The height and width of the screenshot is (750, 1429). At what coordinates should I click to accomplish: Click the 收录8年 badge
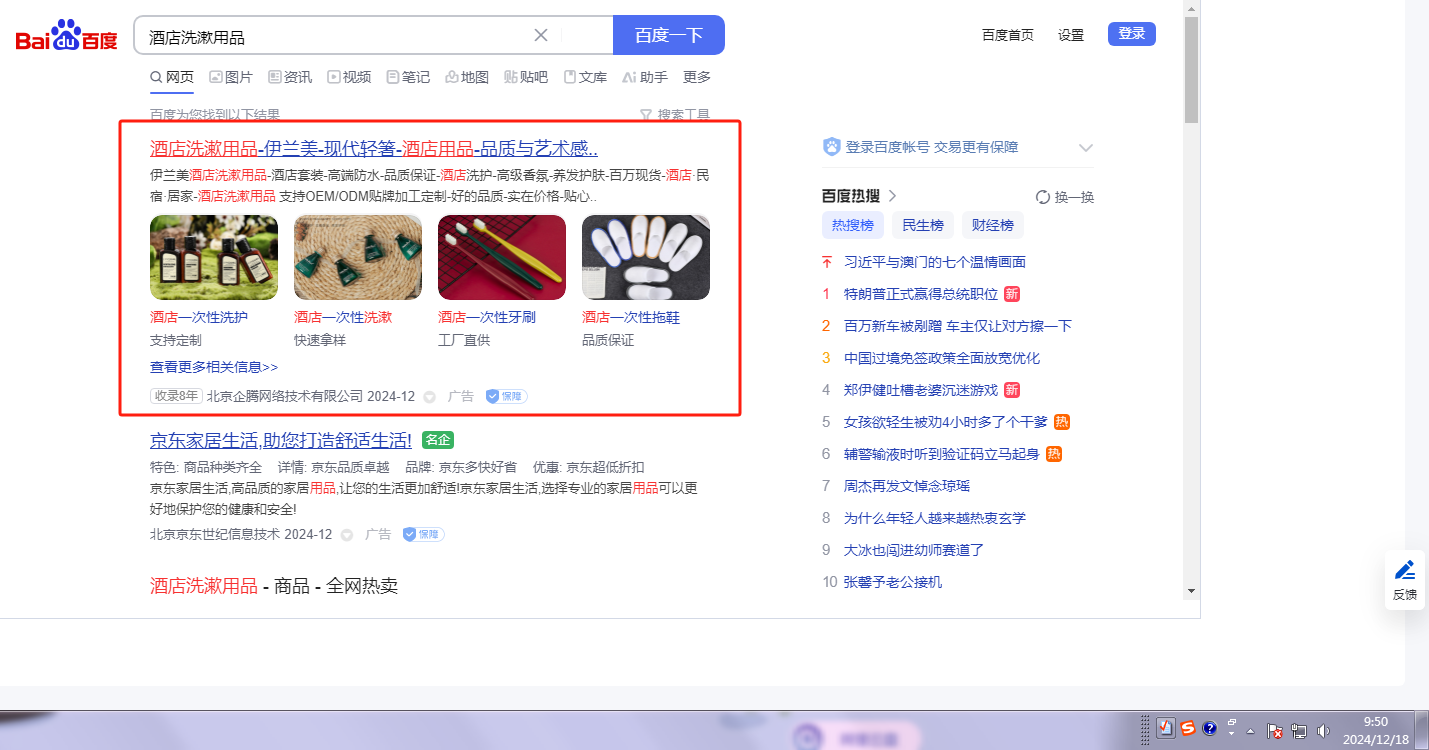click(176, 396)
